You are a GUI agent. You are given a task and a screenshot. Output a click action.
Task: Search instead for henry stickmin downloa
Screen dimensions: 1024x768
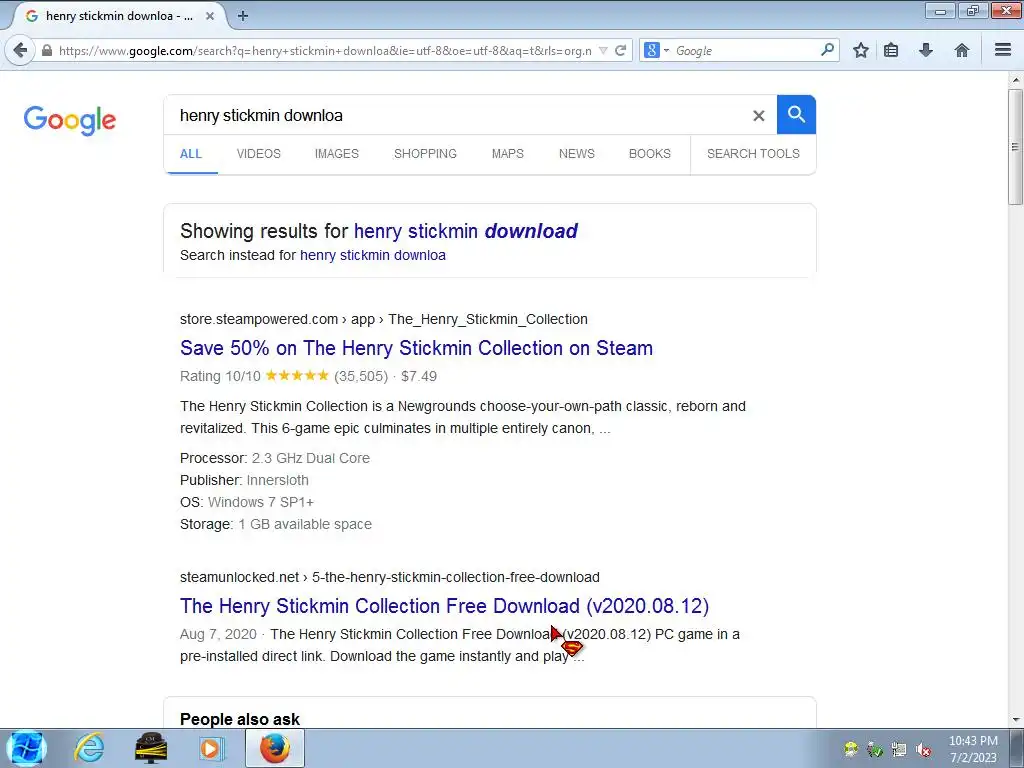coord(373,255)
